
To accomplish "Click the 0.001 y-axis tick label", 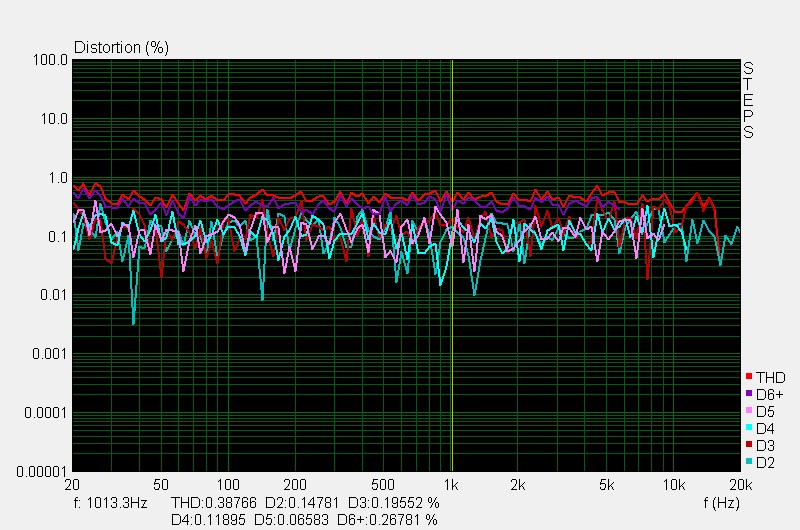I will 50,354.
